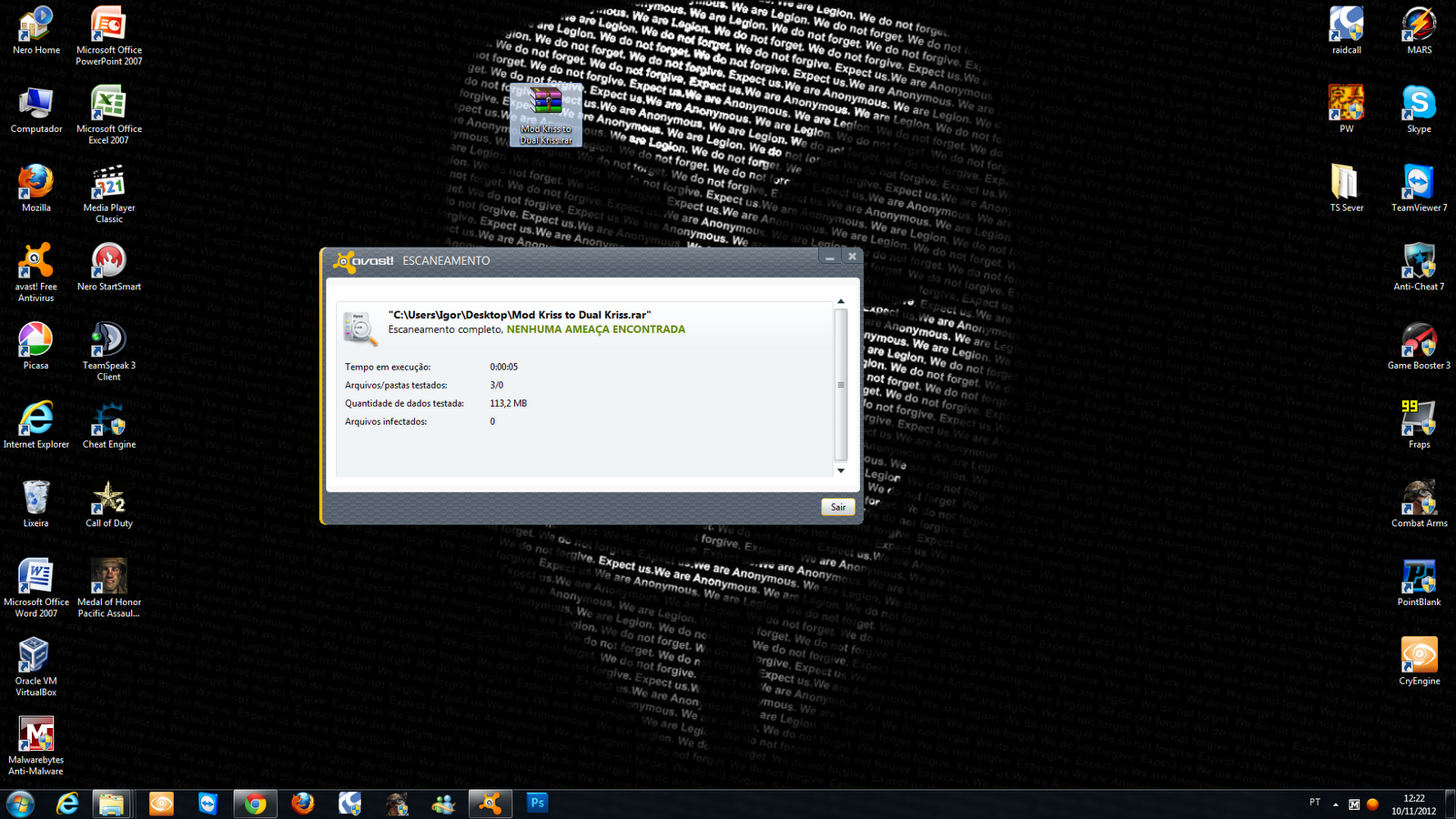The image size is (1456, 819).
Task: Select Combat Arms desktop icon
Action: click(x=1420, y=504)
